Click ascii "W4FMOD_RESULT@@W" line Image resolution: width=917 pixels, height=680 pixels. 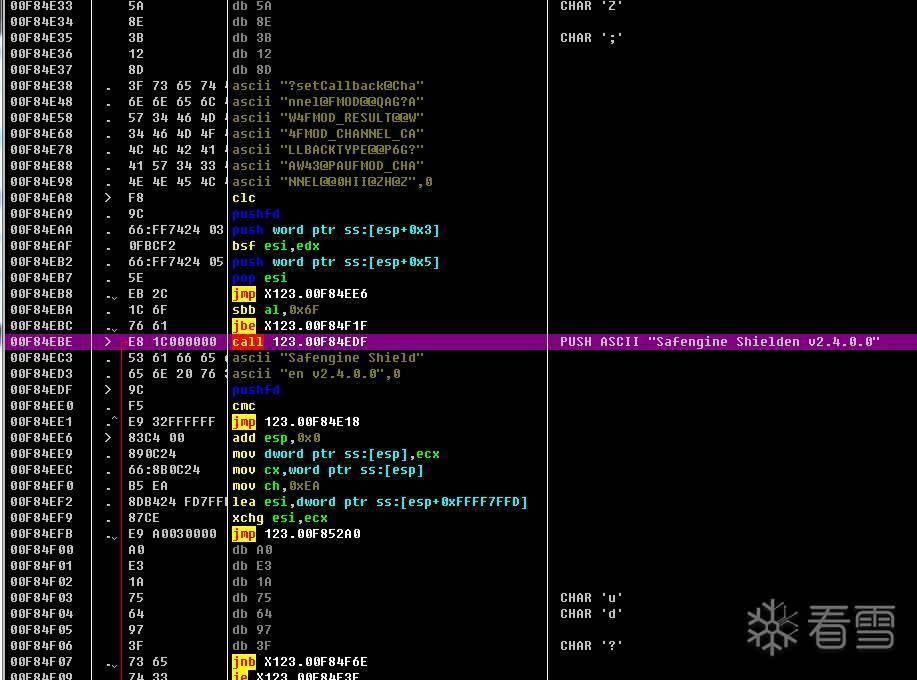[x=328, y=118]
